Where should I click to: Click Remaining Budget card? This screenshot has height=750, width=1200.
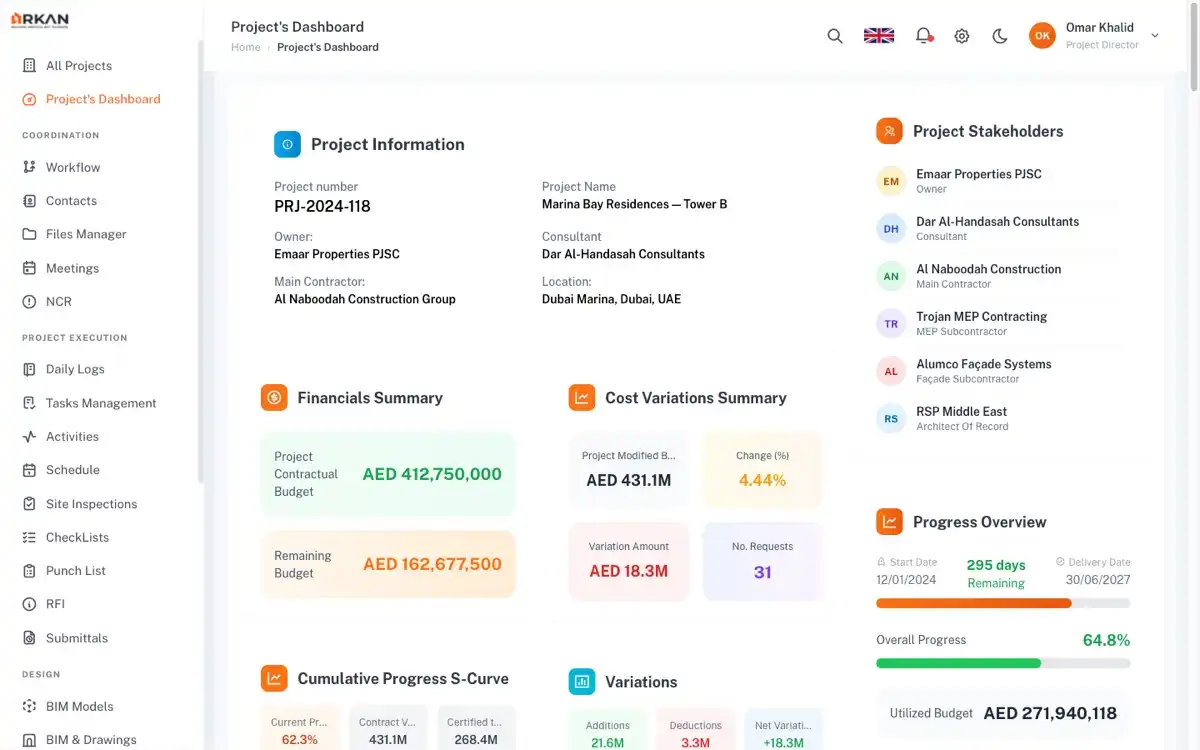(388, 564)
